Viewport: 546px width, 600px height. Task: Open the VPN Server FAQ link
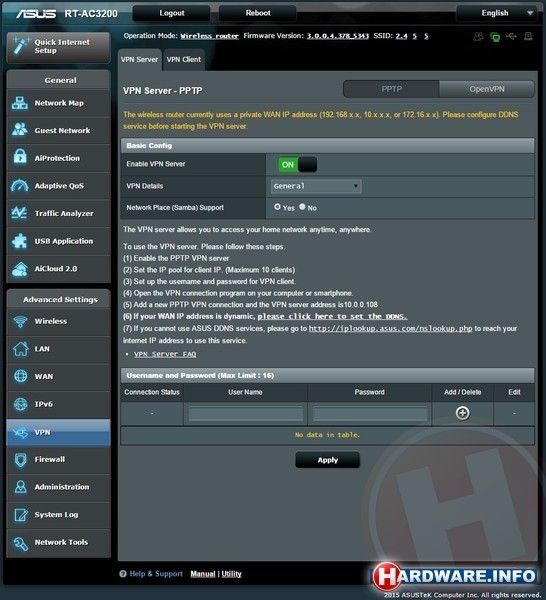coord(165,354)
